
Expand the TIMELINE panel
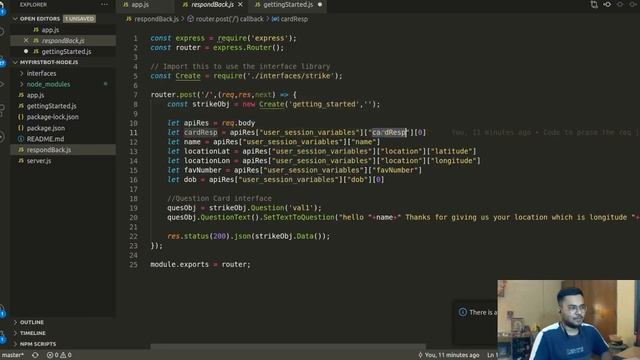click(33, 333)
